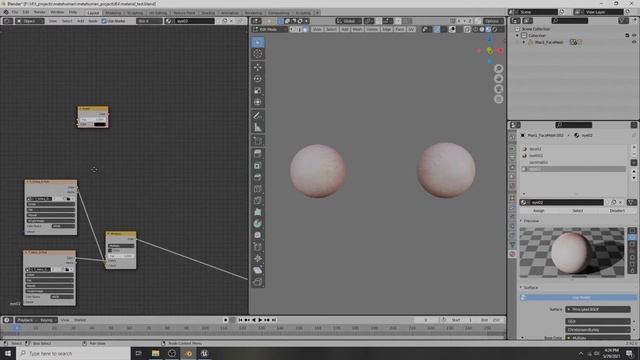Select the Extrude Region tool
Image resolution: width=640 pixels, height=360 pixels.
pyautogui.click(x=258, y=153)
